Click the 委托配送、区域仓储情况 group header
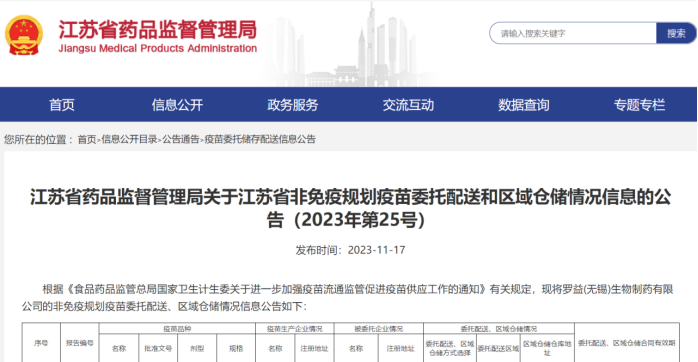This screenshot has height=362, width=698. (x=499, y=329)
